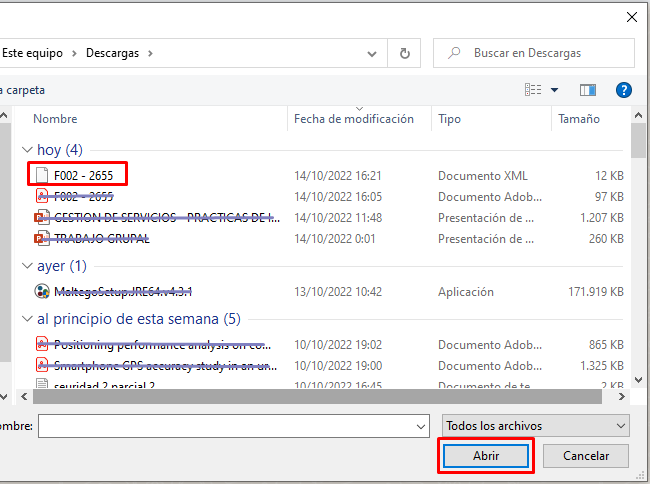Sort by Fecha de modificación column
This screenshot has width=650, height=484.
[354, 119]
